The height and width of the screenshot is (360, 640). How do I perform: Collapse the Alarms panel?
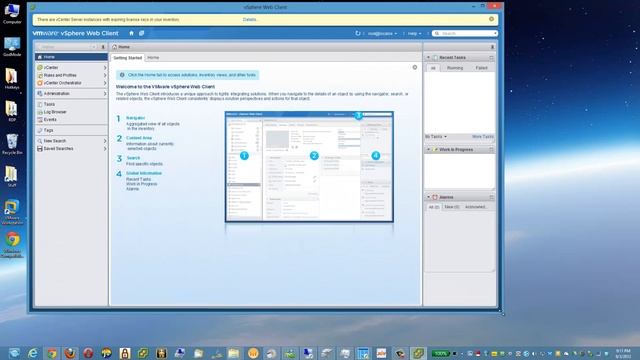[x=428, y=197]
